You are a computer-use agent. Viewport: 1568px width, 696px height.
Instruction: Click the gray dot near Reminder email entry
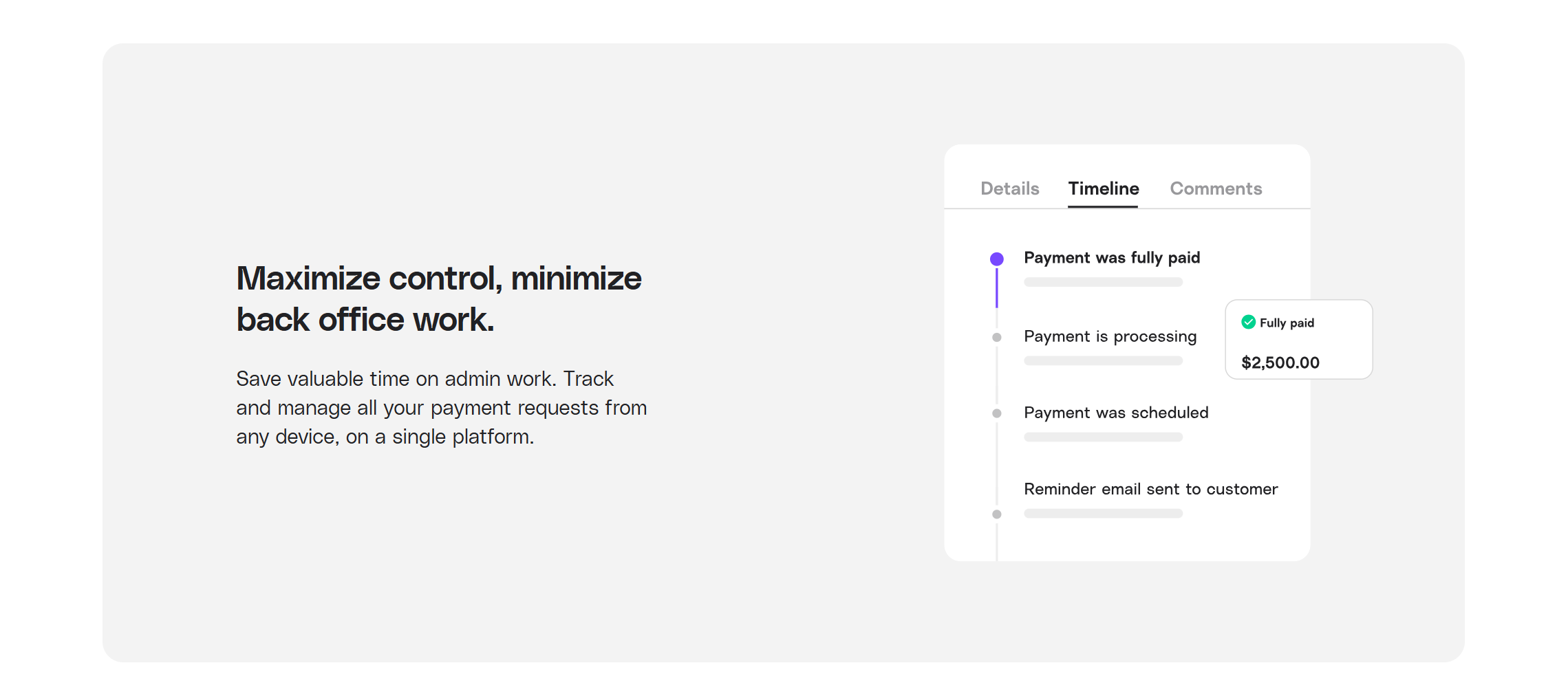(996, 514)
